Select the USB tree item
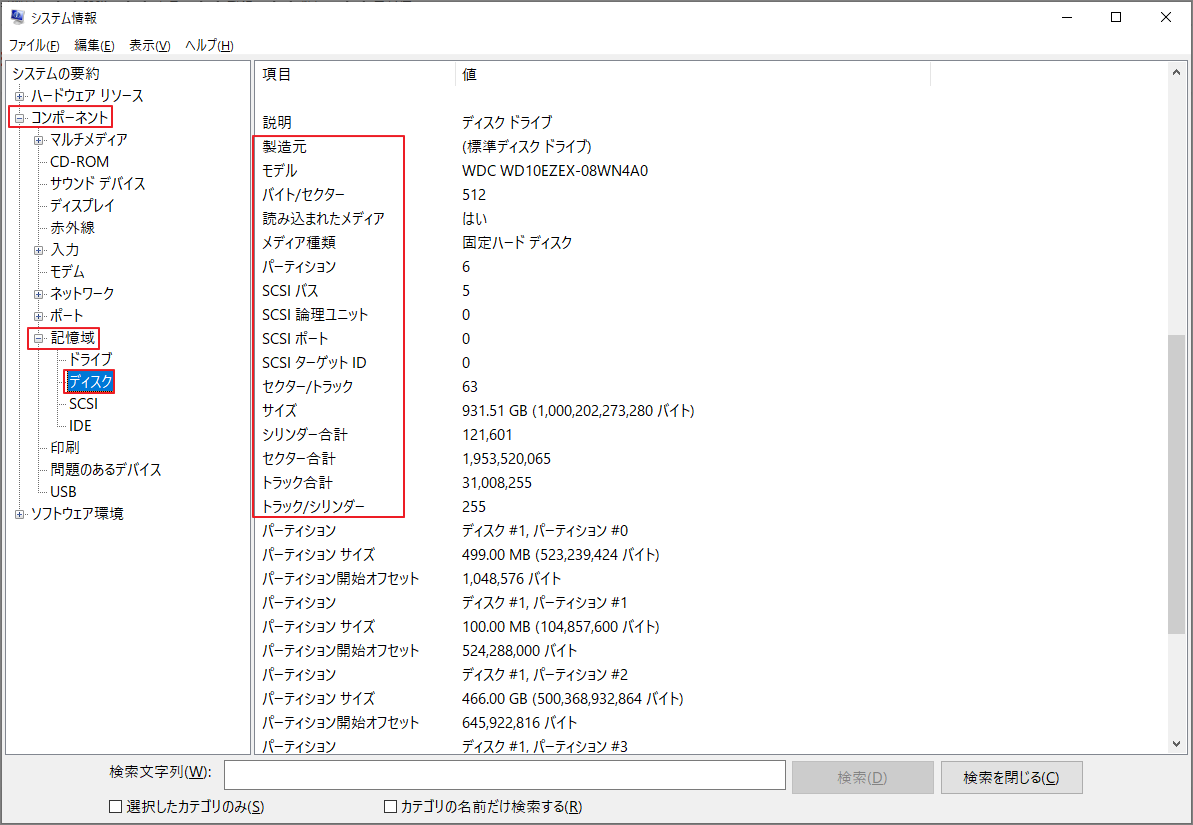This screenshot has width=1193, height=825. pyautogui.click(x=63, y=492)
